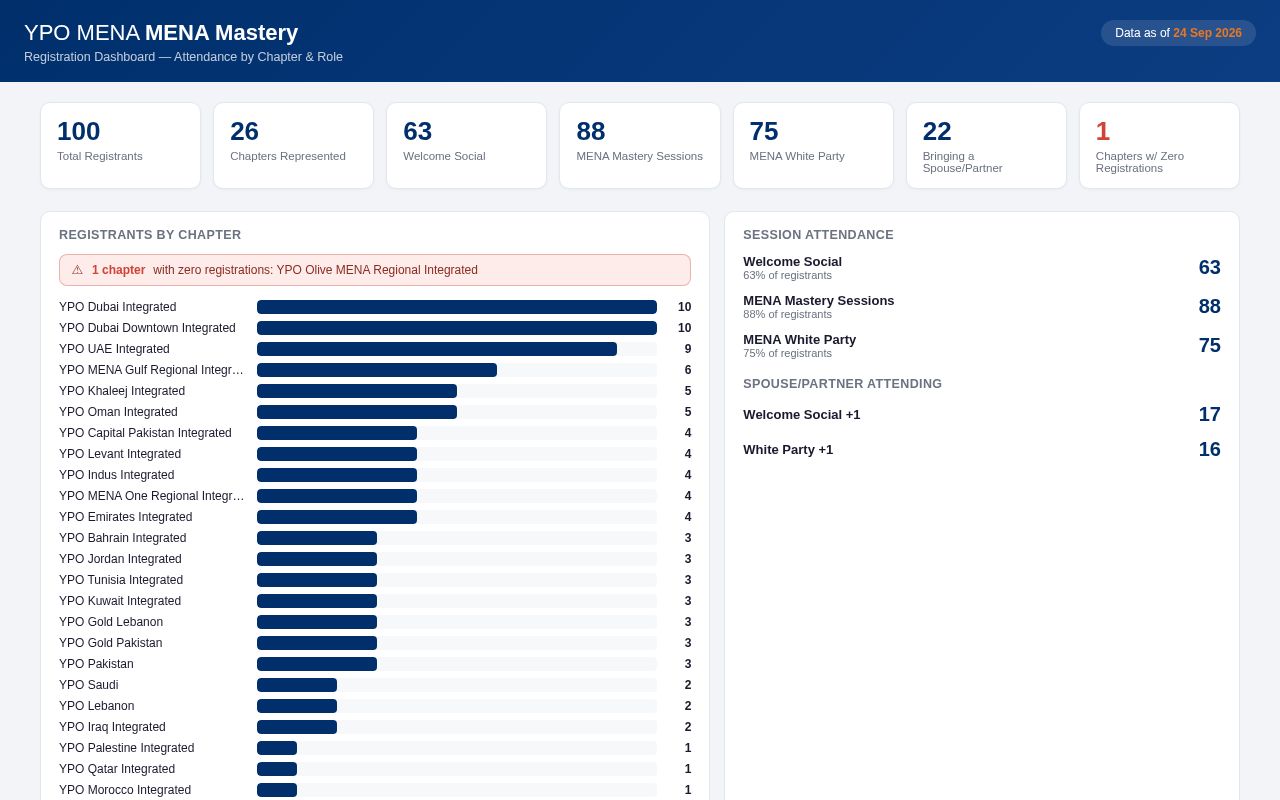
Task: Select the Chapters Represented card showing 26
Action: tap(293, 145)
